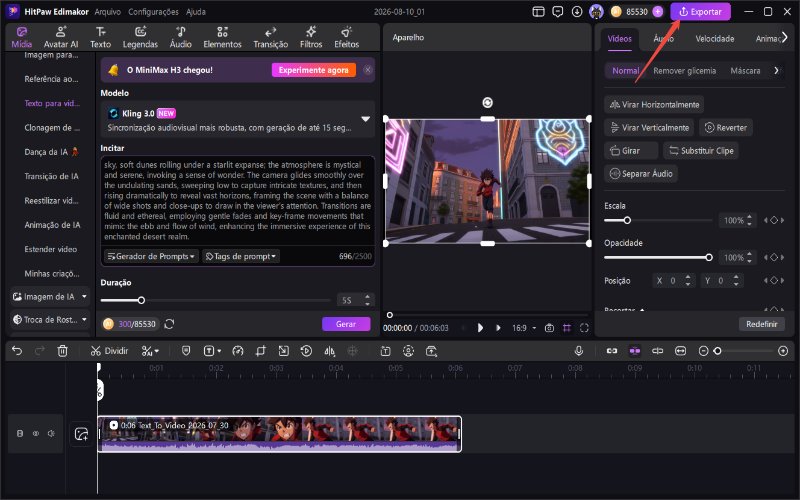This screenshot has width=800, height=500.
Task: Toggle Escala keyframe diamond
Action: [774, 220]
